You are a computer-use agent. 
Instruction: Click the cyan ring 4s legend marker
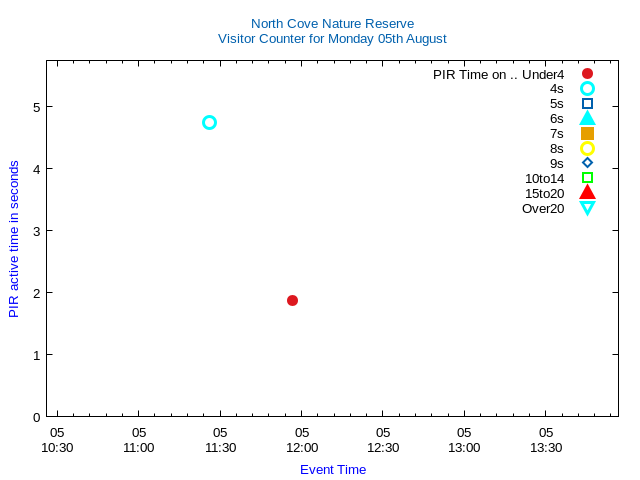pyautogui.click(x=587, y=89)
